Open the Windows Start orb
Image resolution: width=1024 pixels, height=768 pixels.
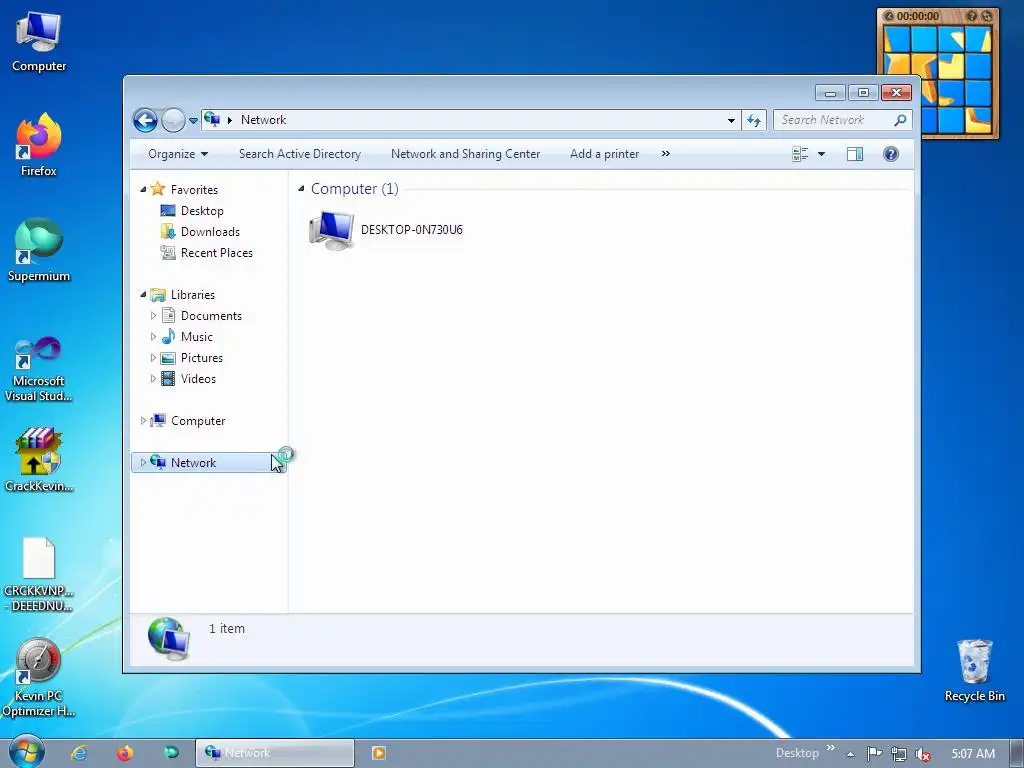tap(26, 752)
